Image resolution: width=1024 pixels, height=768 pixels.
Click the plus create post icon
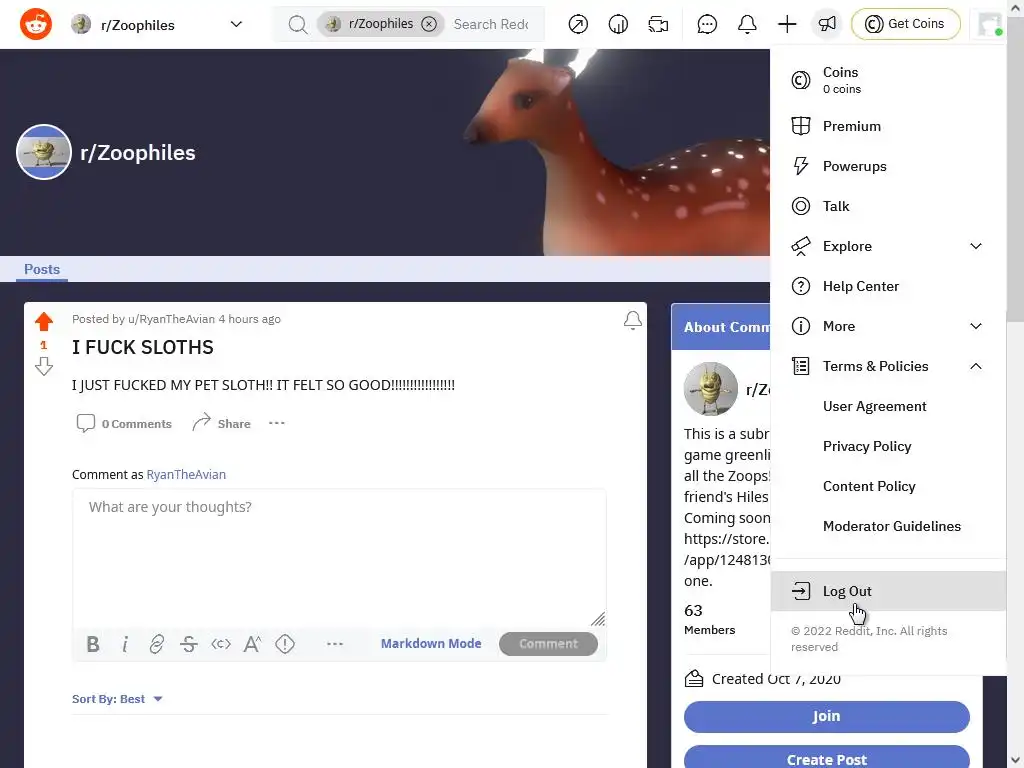coord(787,24)
